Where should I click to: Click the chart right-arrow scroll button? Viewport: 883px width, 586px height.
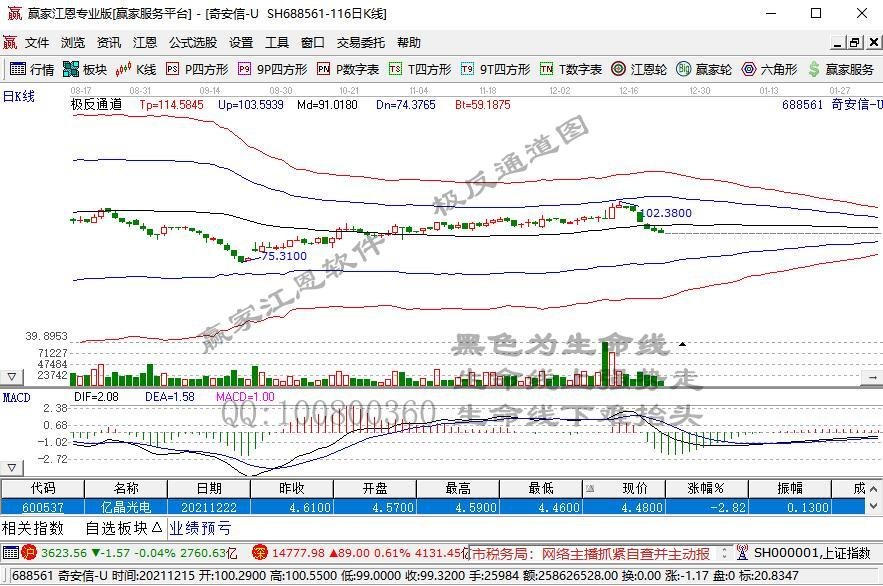(872, 377)
